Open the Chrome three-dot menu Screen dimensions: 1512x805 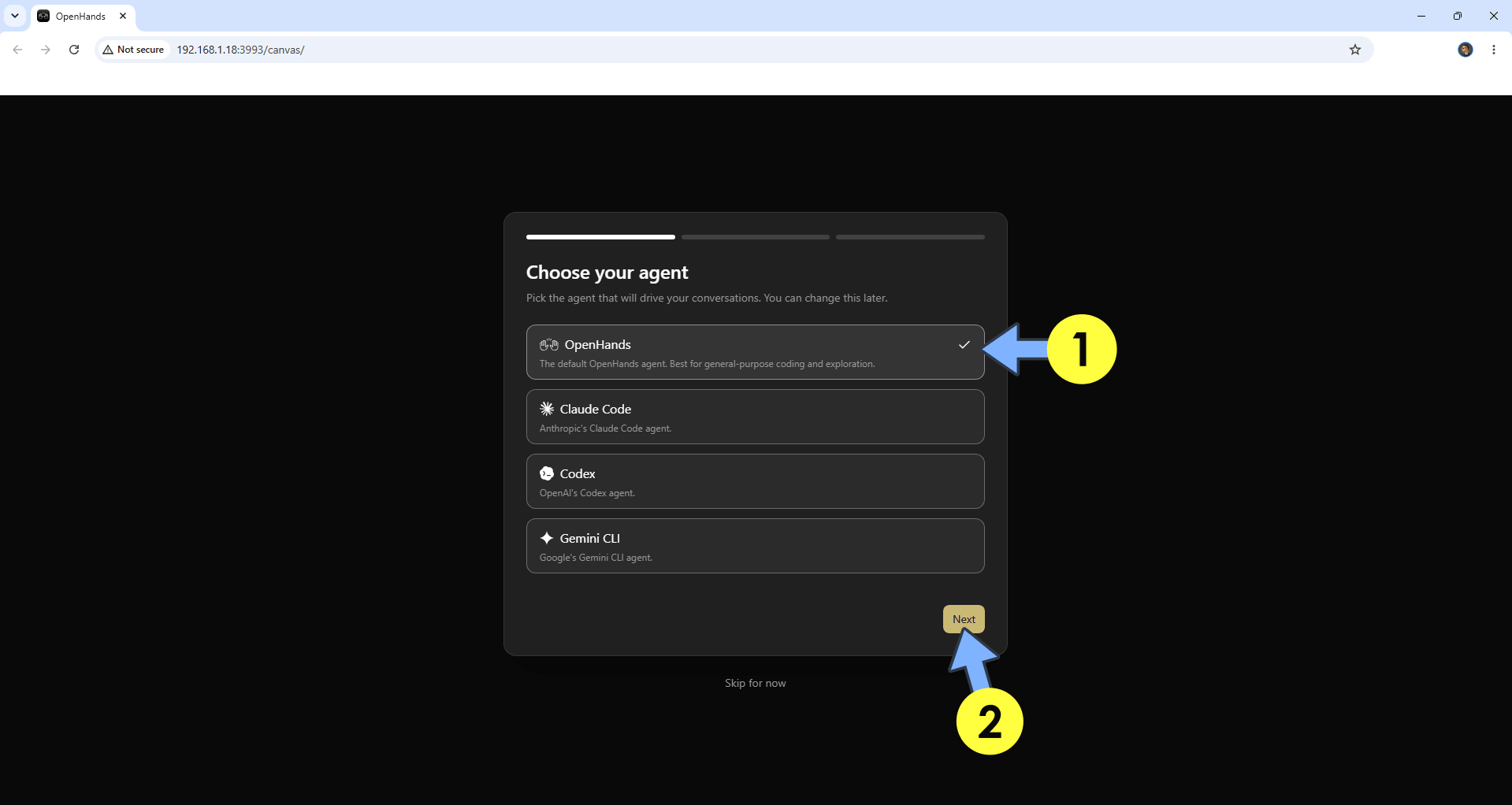point(1494,50)
